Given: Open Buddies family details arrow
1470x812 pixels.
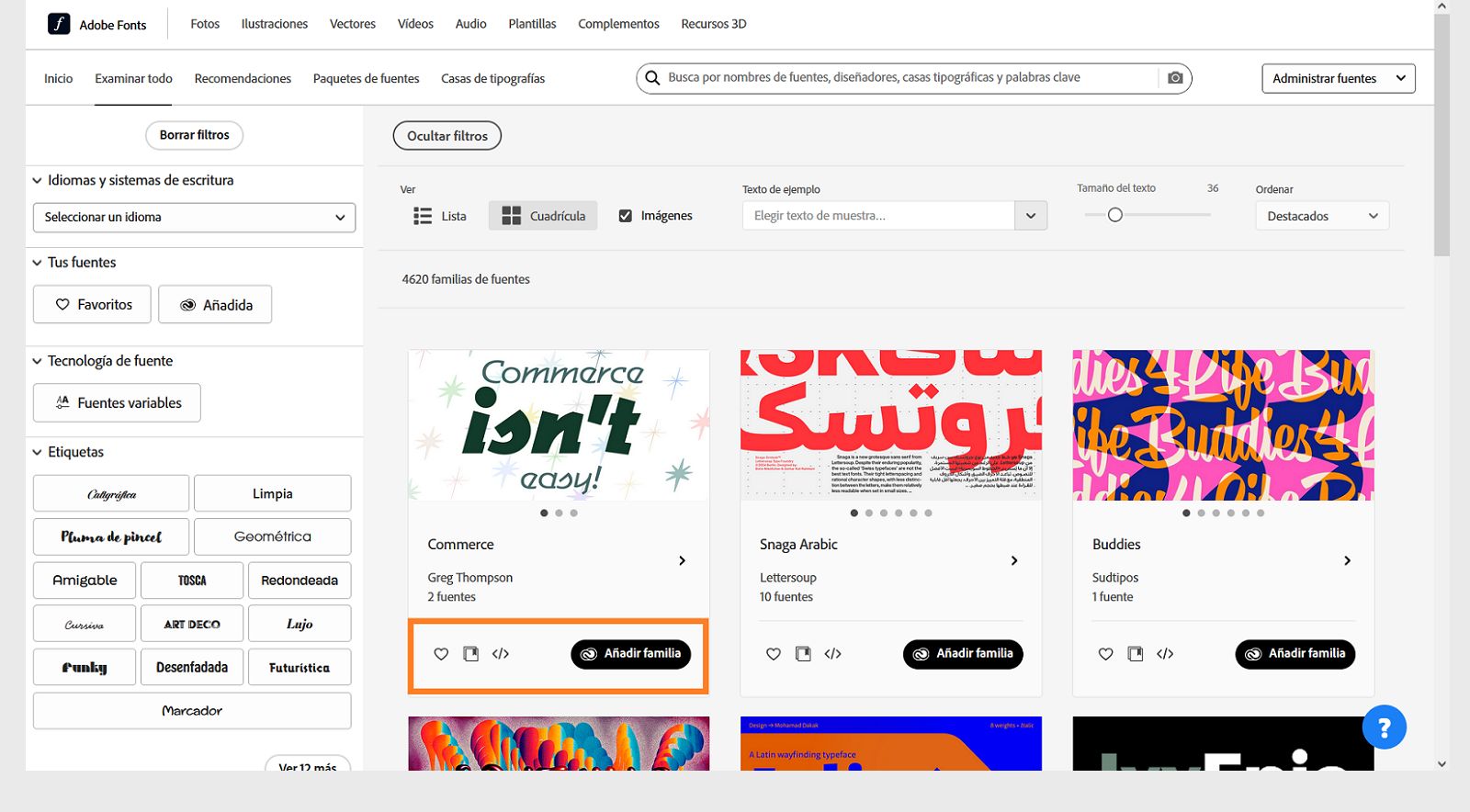Looking at the screenshot, I should click(1347, 560).
